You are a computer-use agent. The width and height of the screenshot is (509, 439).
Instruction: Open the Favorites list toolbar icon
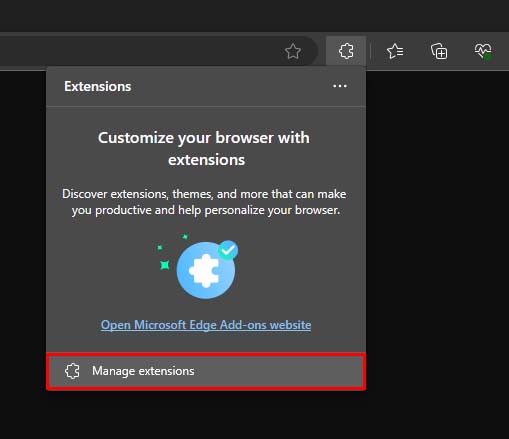pyautogui.click(x=395, y=51)
